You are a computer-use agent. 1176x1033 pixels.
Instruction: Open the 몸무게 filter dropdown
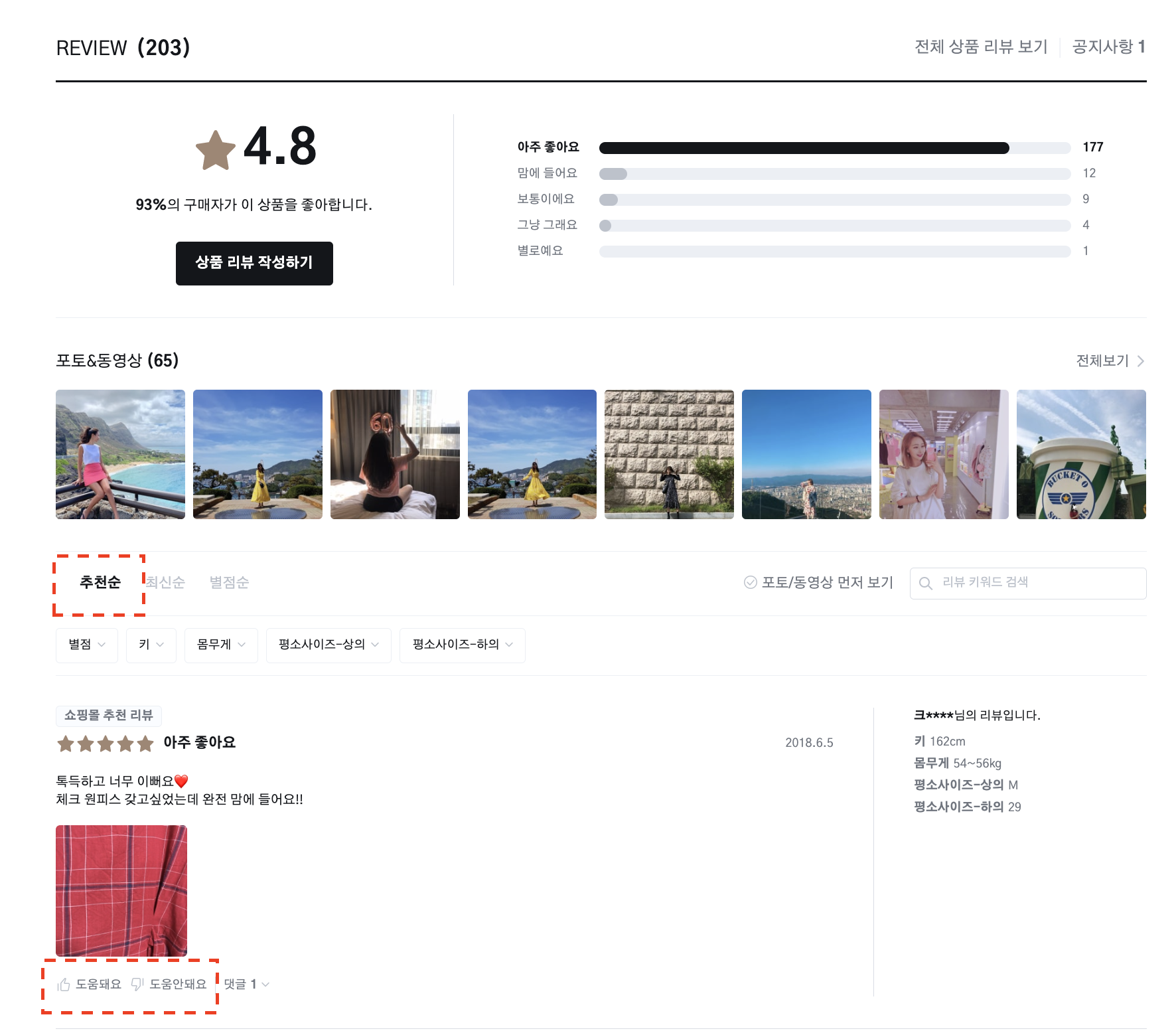(x=221, y=645)
